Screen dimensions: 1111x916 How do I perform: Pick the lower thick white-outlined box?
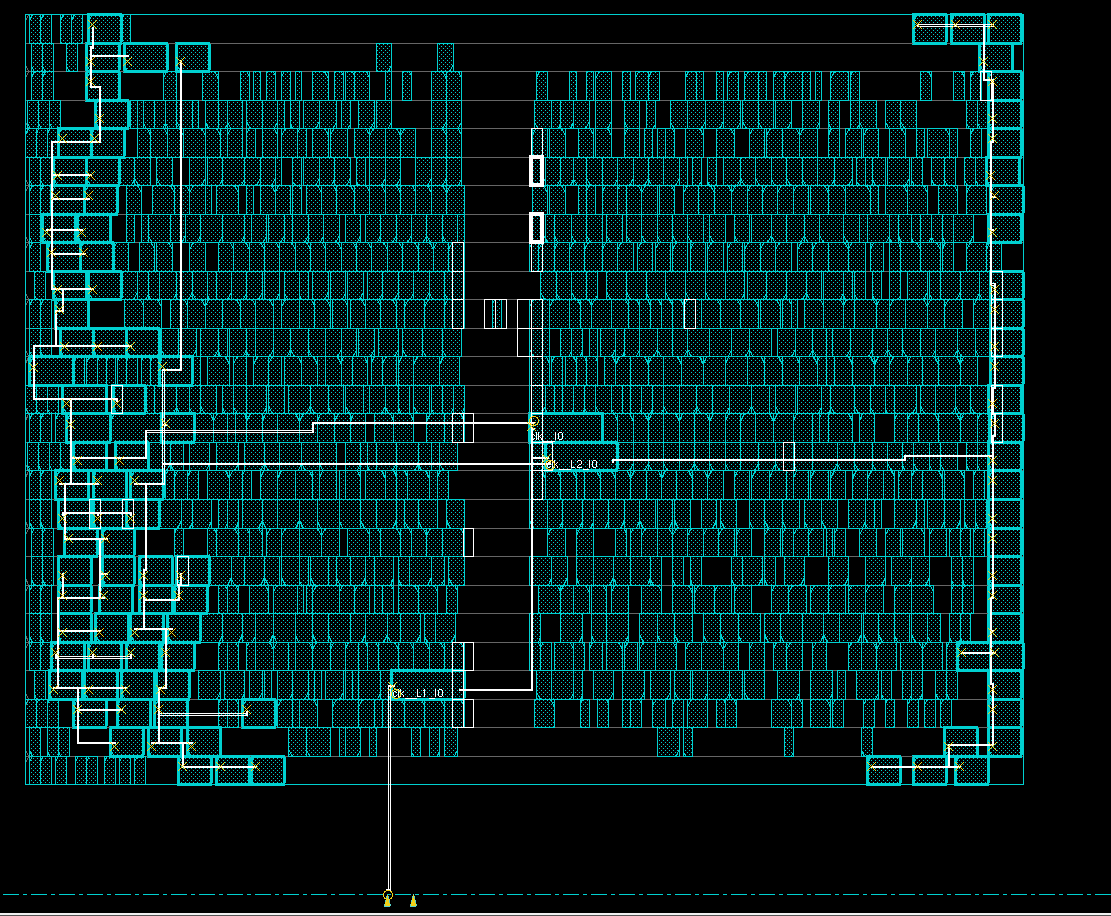click(x=536, y=228)
